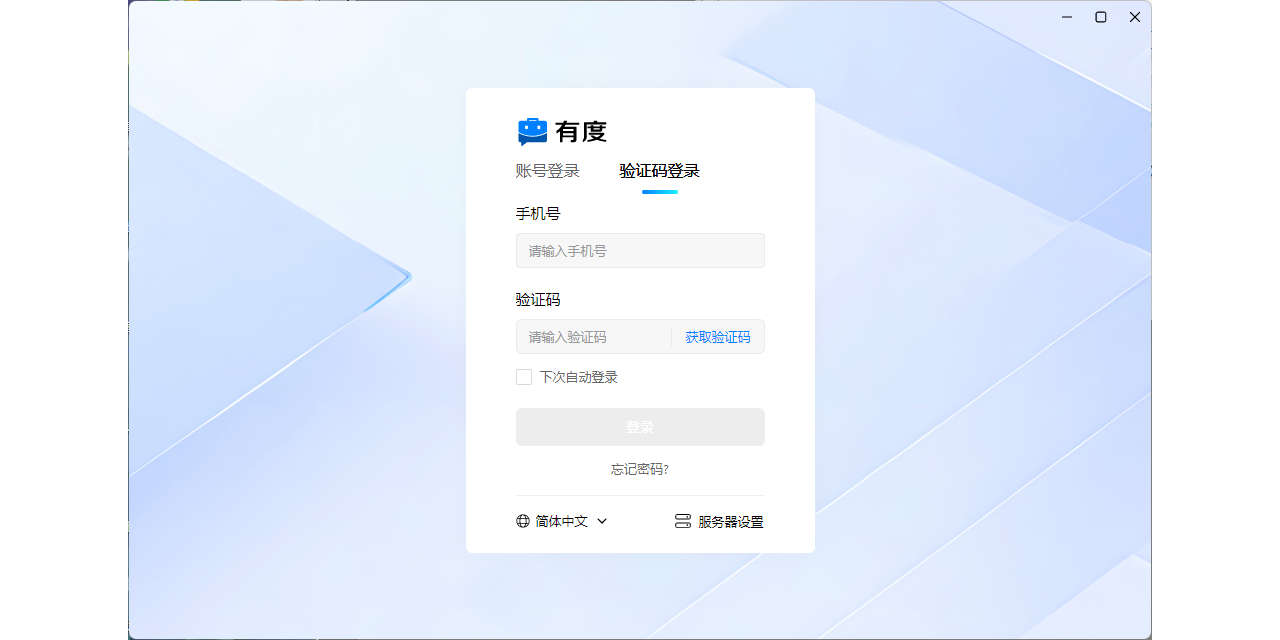1280x640 pixels.
Task: Click the Youdu briefcase logo icon
Action: (x=532, y=131)
